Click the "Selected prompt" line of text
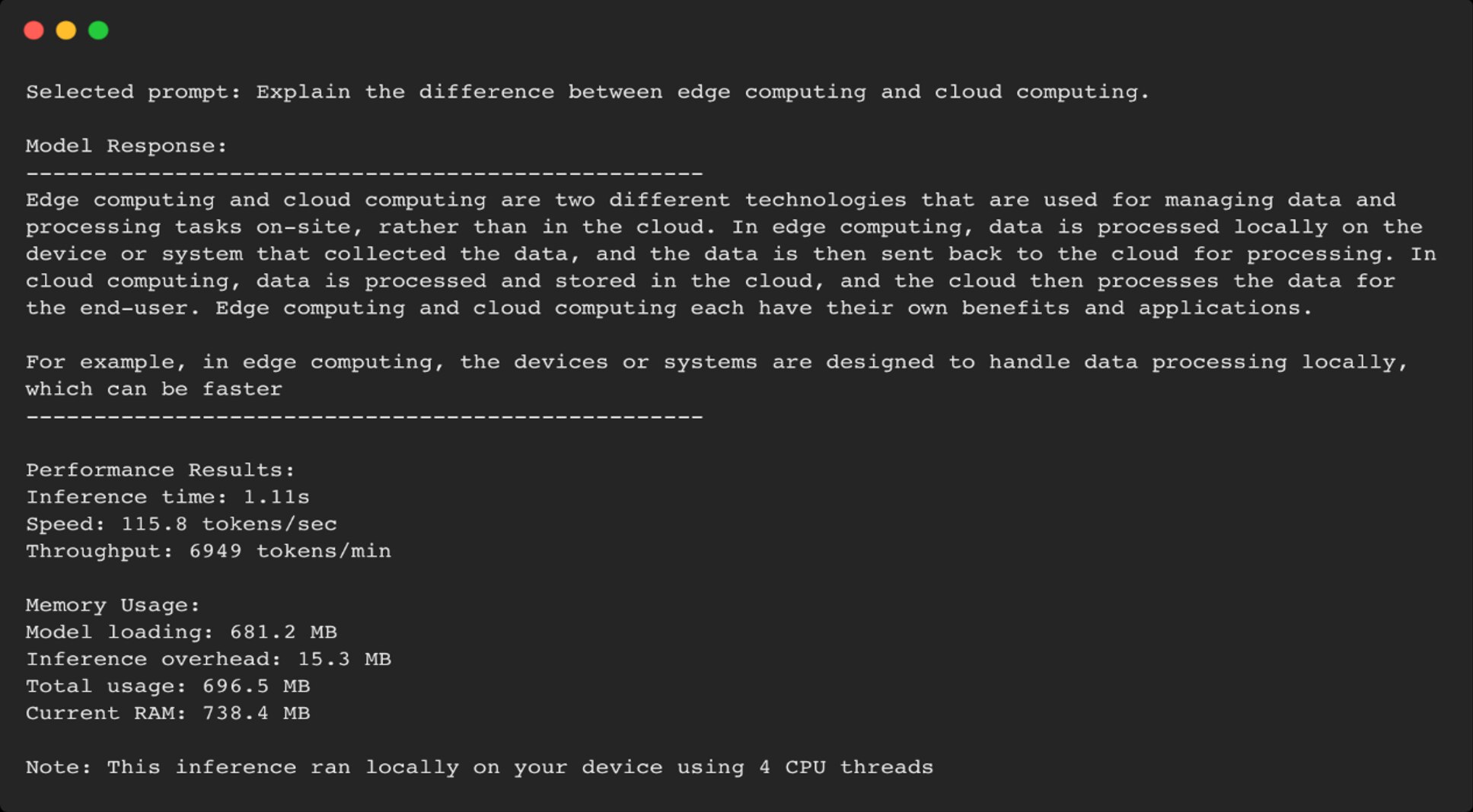1473x812 pixels. 587,92
